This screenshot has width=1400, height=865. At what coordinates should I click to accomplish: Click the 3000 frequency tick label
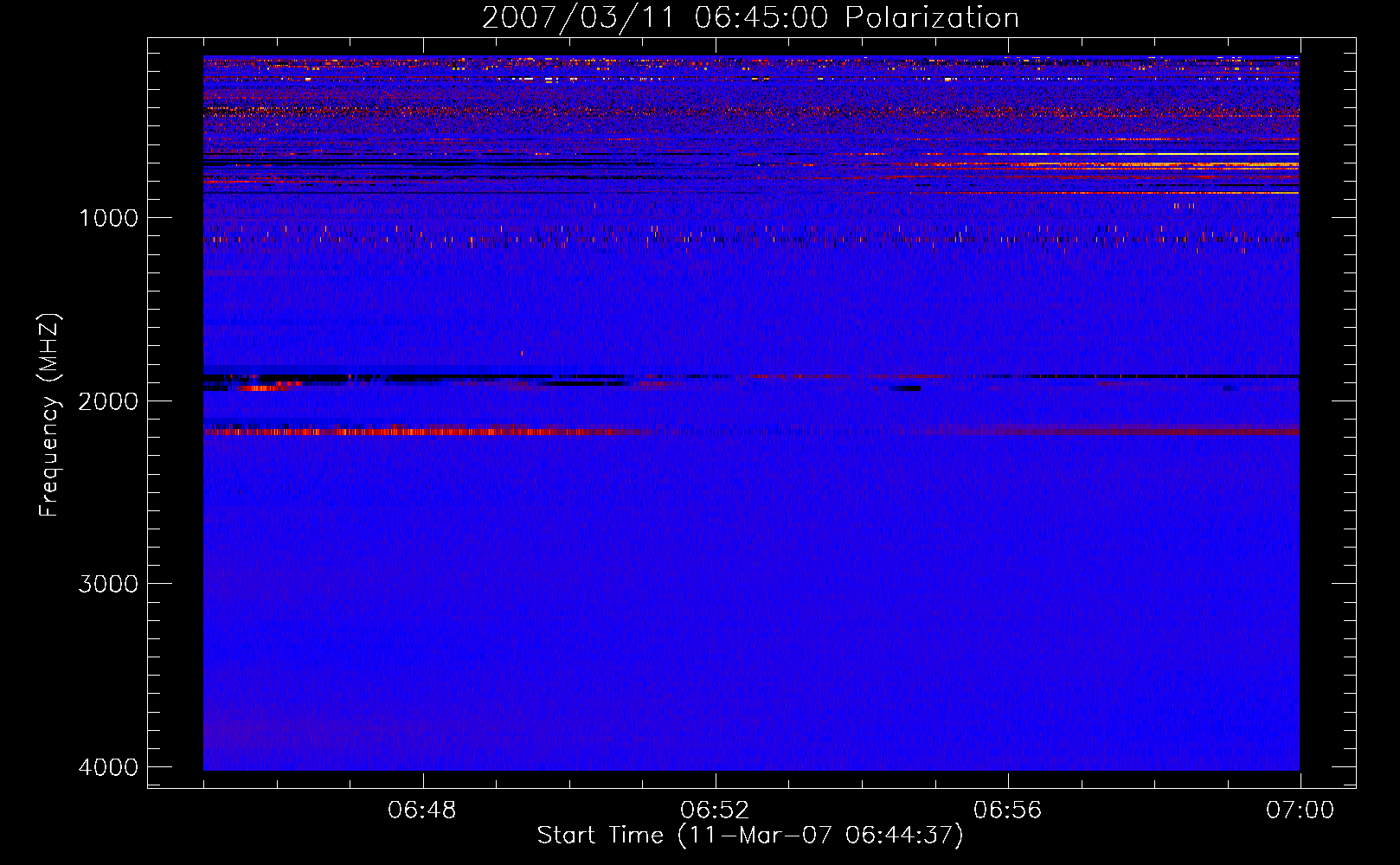click(x=108, y=584)
